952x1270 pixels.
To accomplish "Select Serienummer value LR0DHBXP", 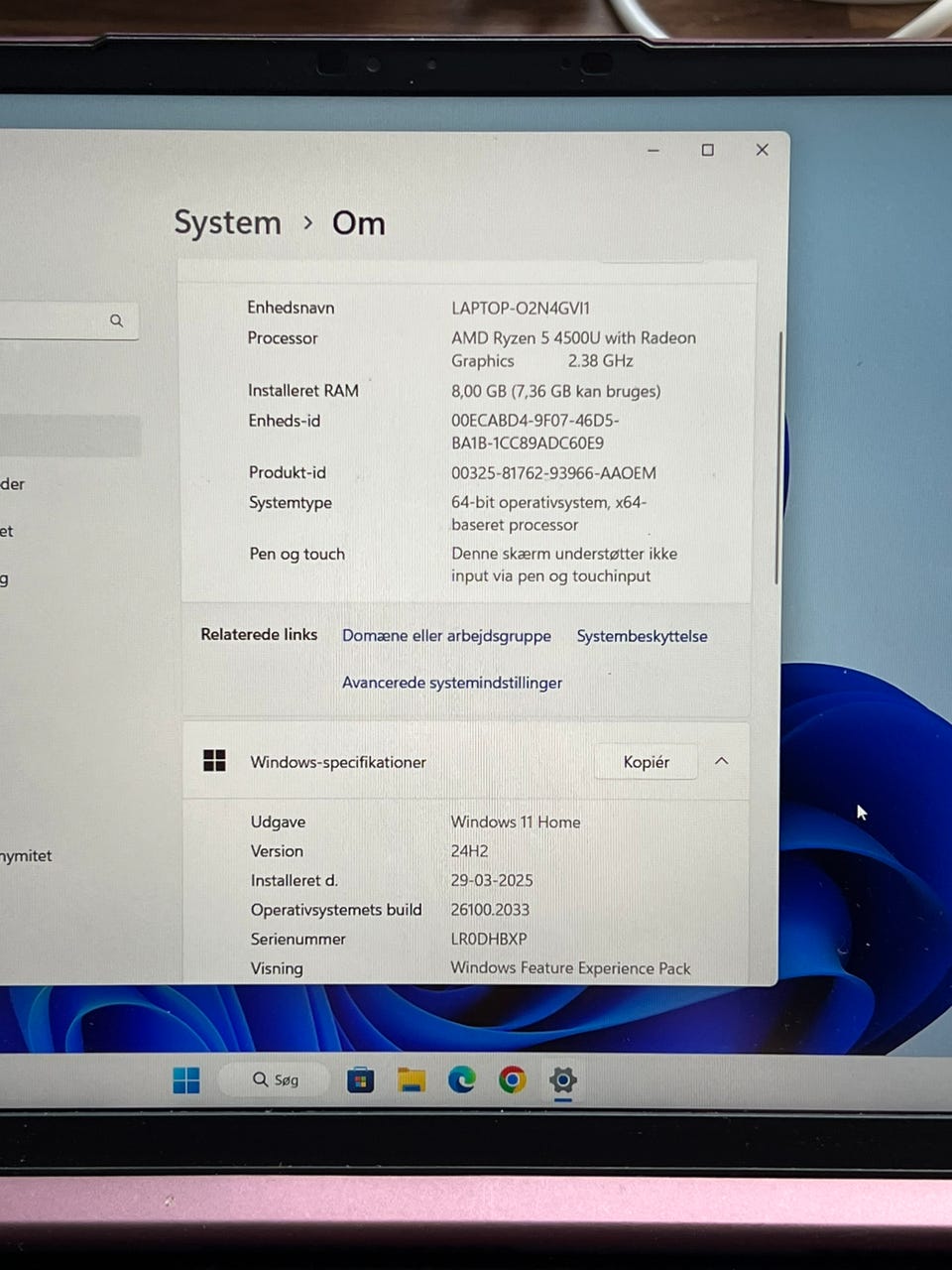I will (489, 939).
